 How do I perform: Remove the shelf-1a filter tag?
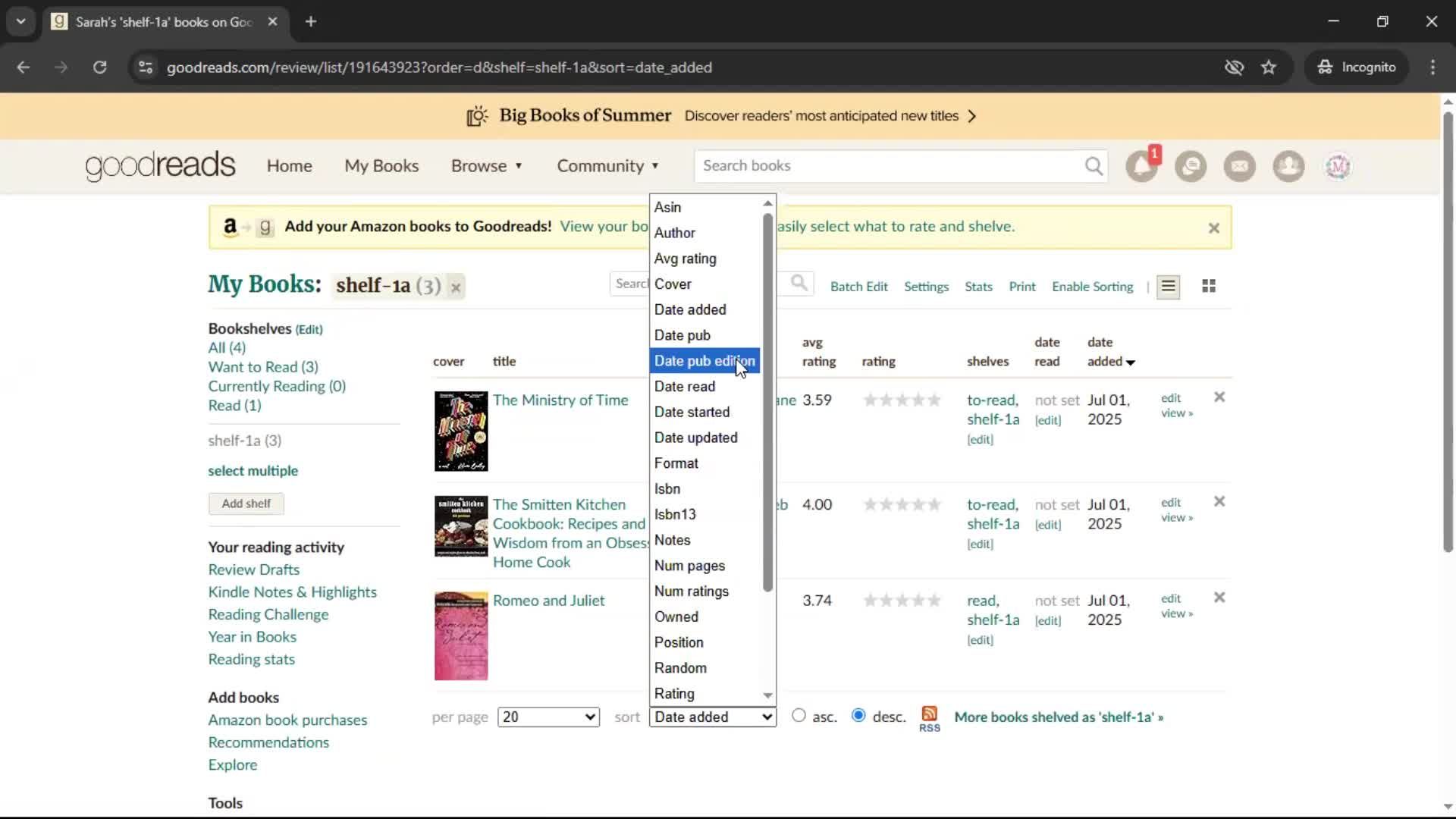tap(456, 287)
